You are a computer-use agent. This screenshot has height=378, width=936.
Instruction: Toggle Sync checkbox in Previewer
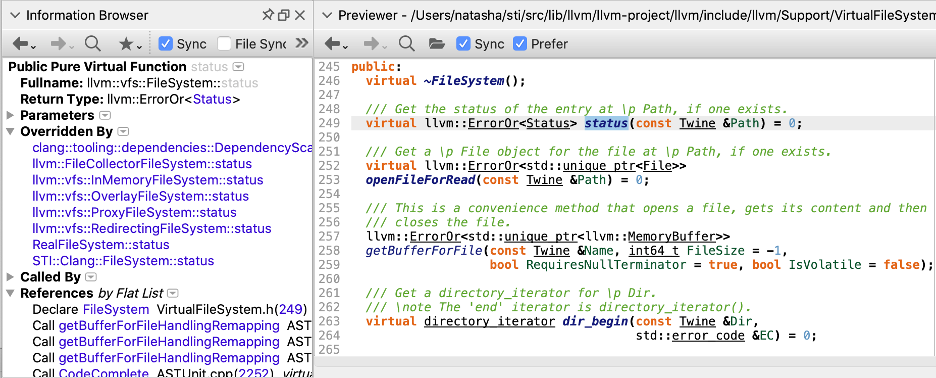[463, 44]
